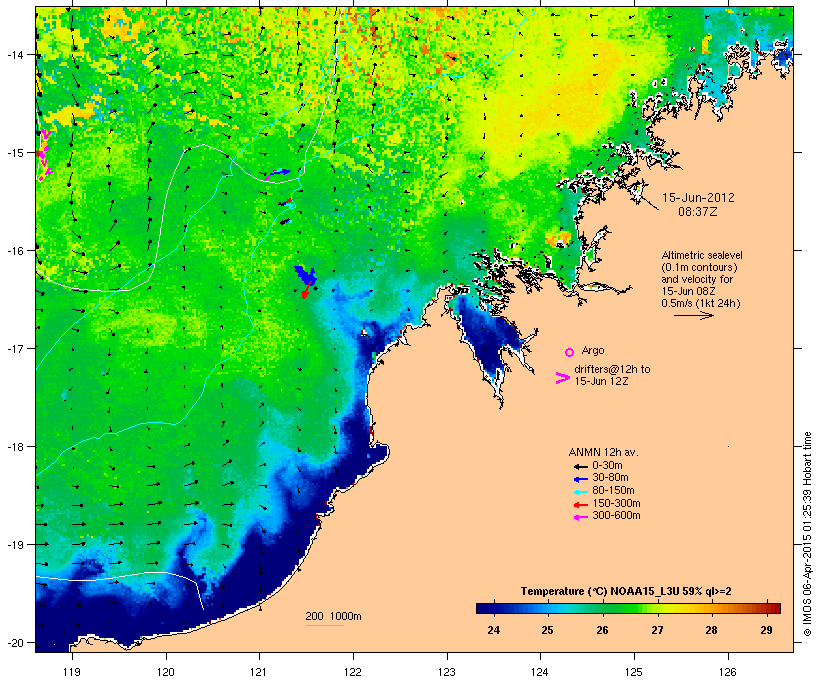Click the Altimetric sealevel text
The image size is (820, 680).
702,255
